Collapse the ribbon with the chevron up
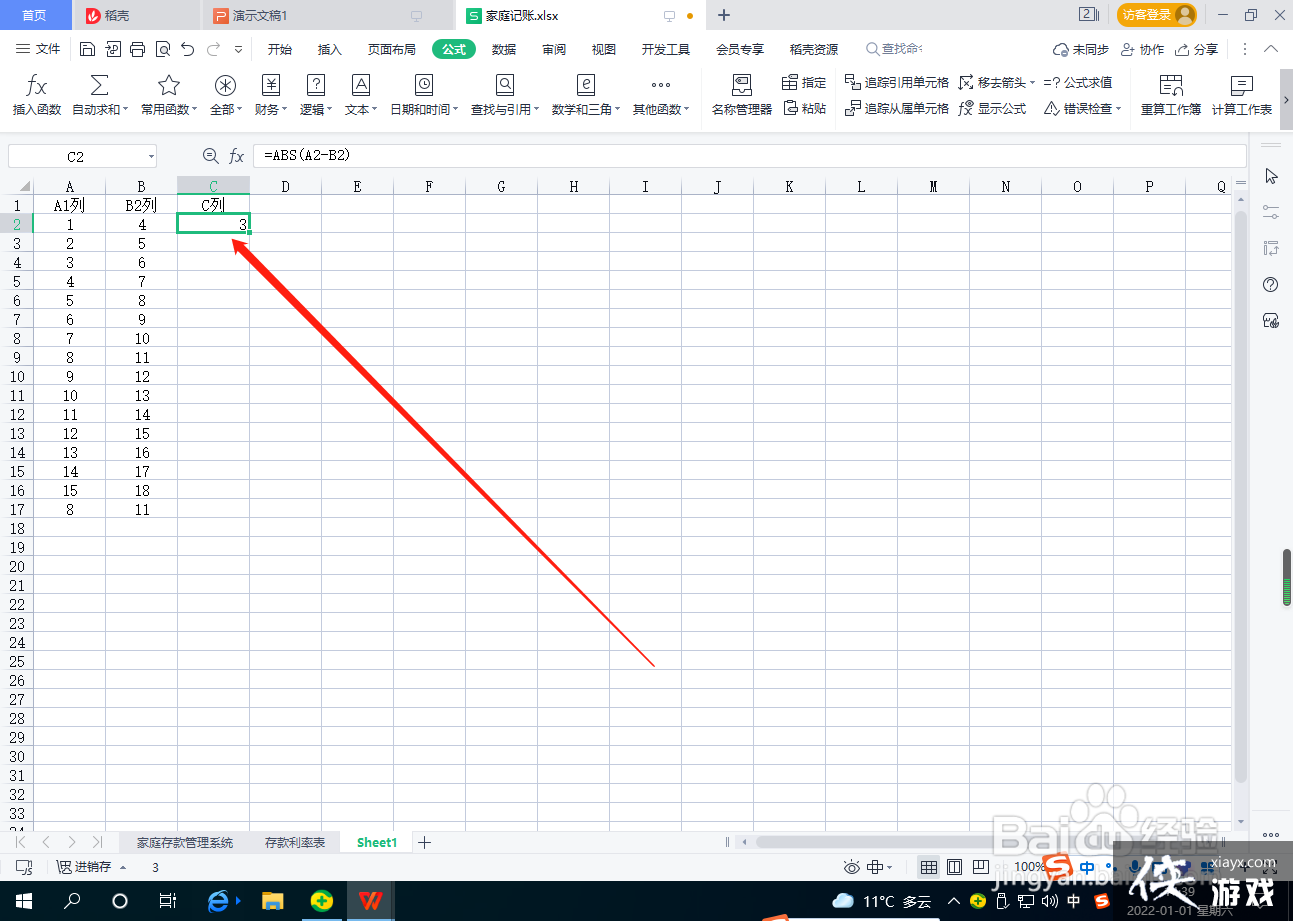Screen dimensions: 1293x921 coord(1272,49)
